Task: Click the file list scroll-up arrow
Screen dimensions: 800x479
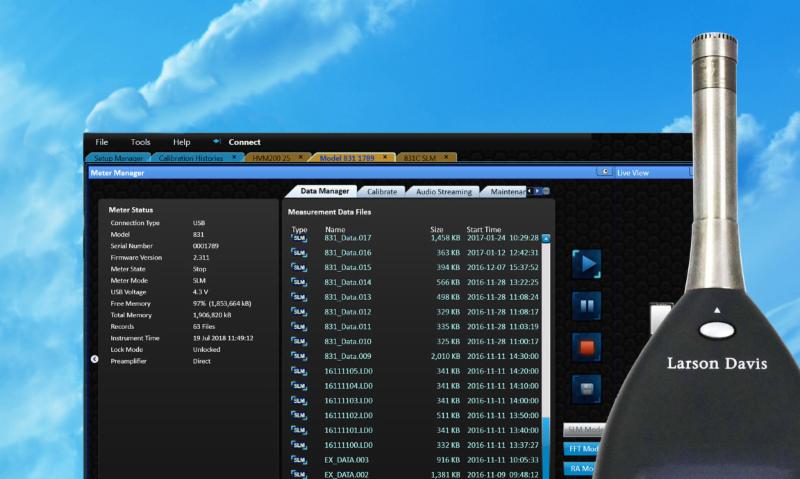Action: [546, 238]
